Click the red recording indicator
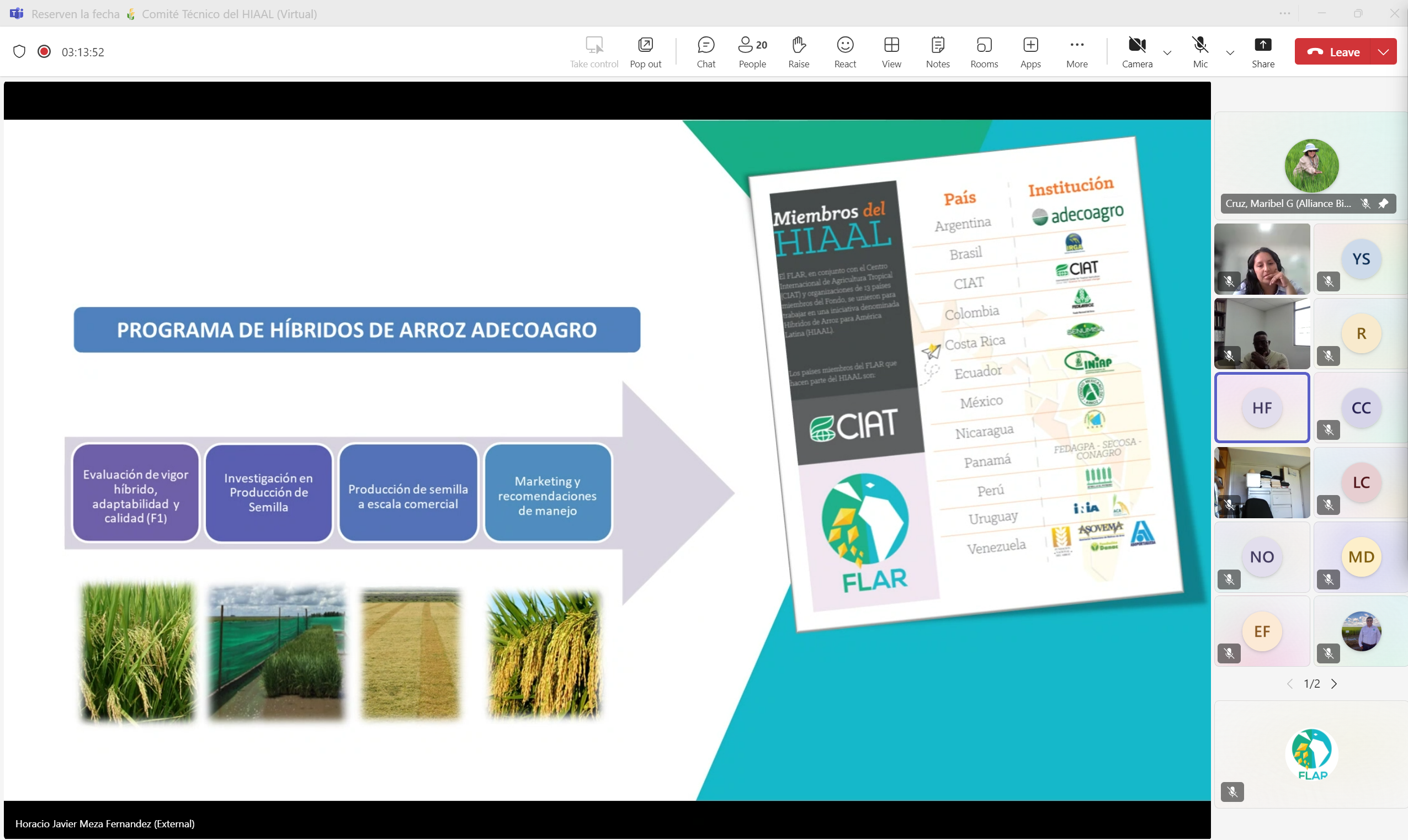This screenshot has width=1408, height=840. [44, 51]
